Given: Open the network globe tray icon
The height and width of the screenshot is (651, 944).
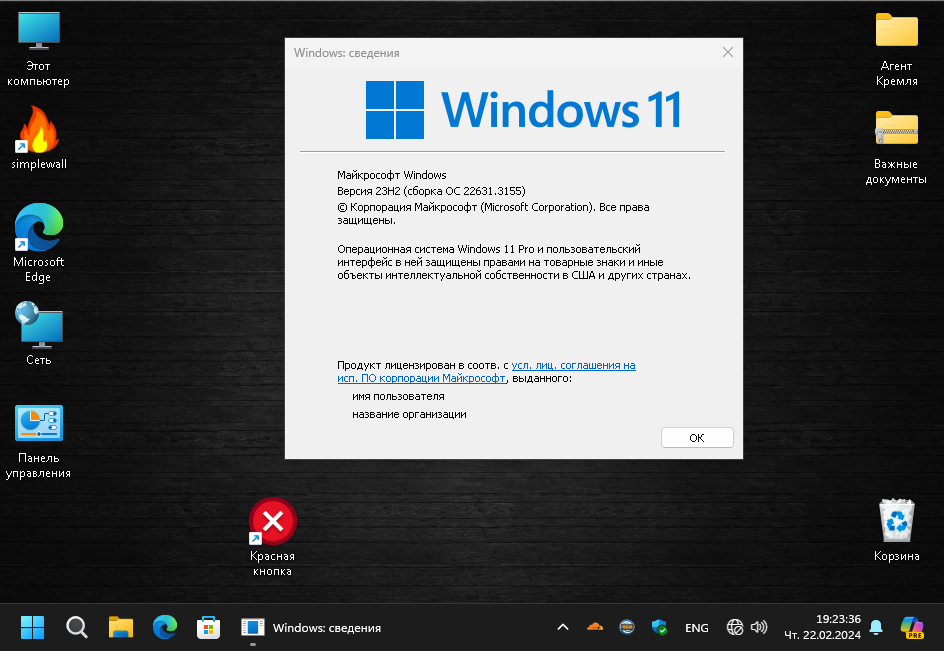Looking at the screenshot, I should [x=734, y=628].
